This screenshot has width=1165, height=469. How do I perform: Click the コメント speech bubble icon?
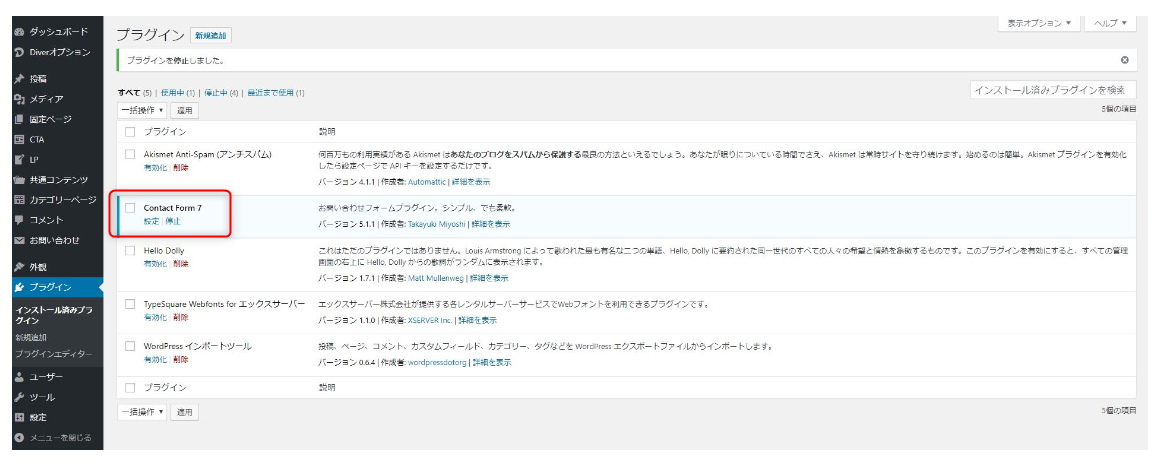click(x=19, y=220)
